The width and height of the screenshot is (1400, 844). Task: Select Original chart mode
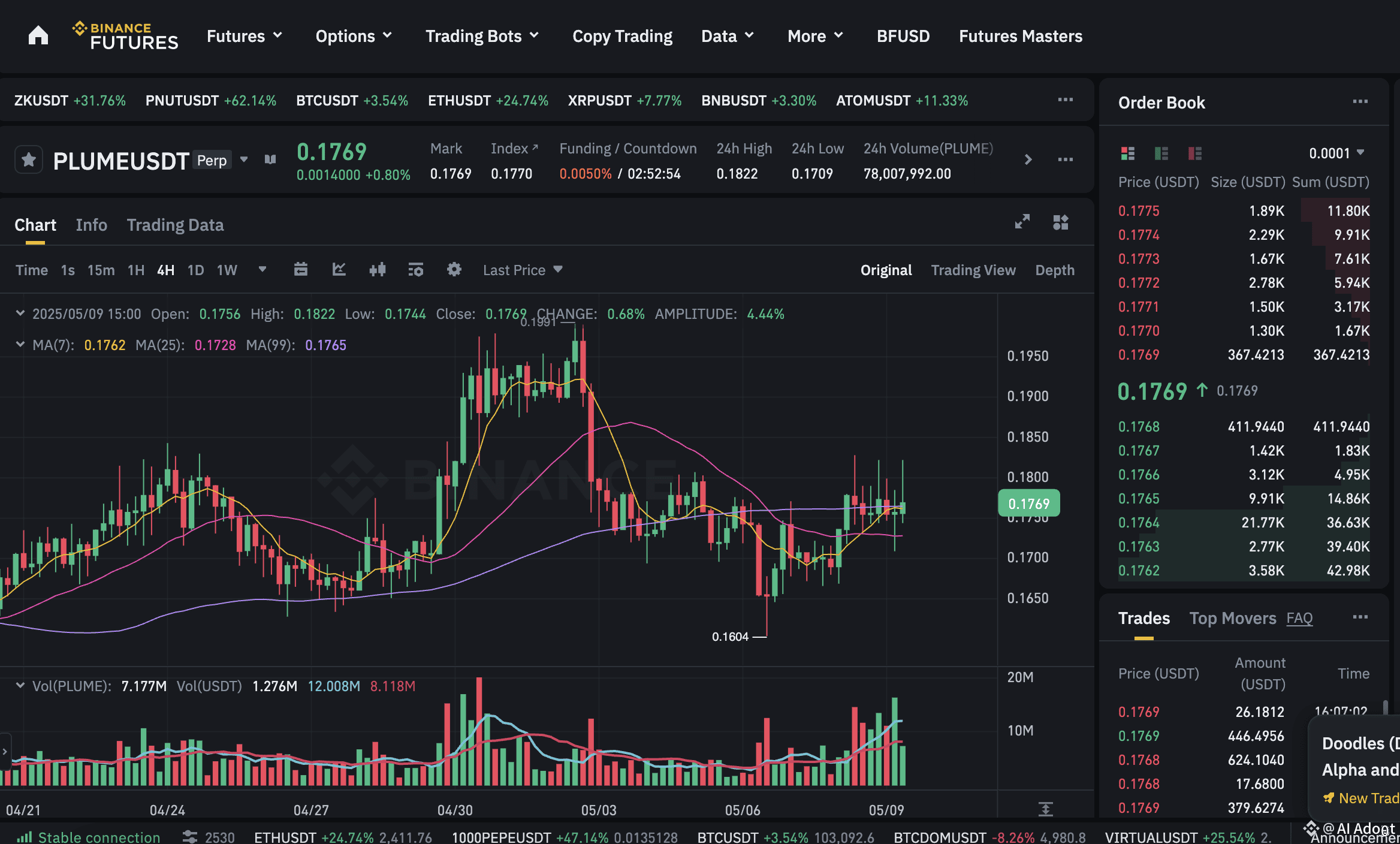point(886,270)
